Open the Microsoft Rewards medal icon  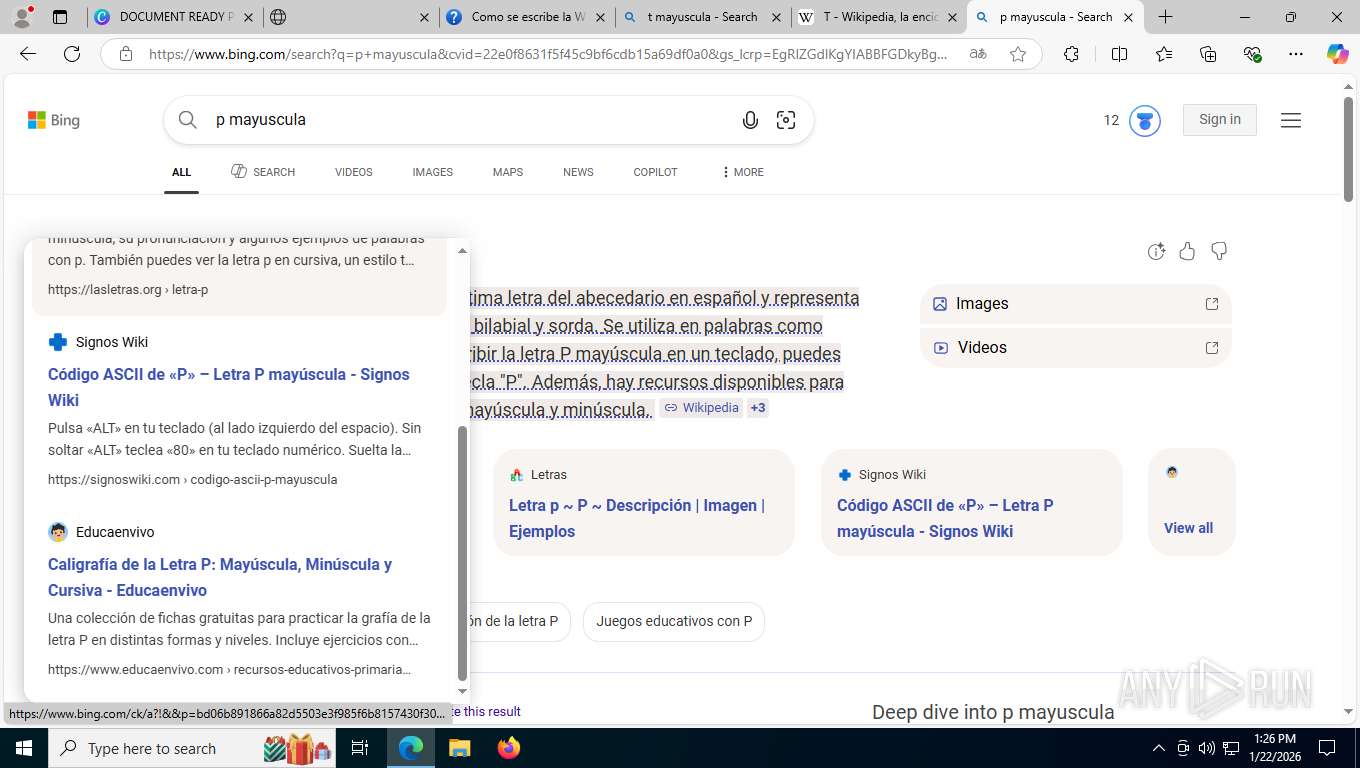1144,120
